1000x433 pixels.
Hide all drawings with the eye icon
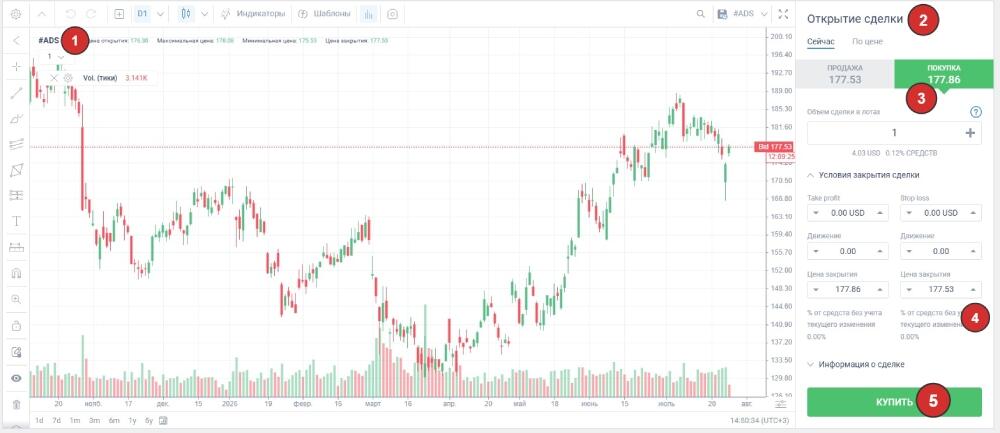tap(17, 378)
